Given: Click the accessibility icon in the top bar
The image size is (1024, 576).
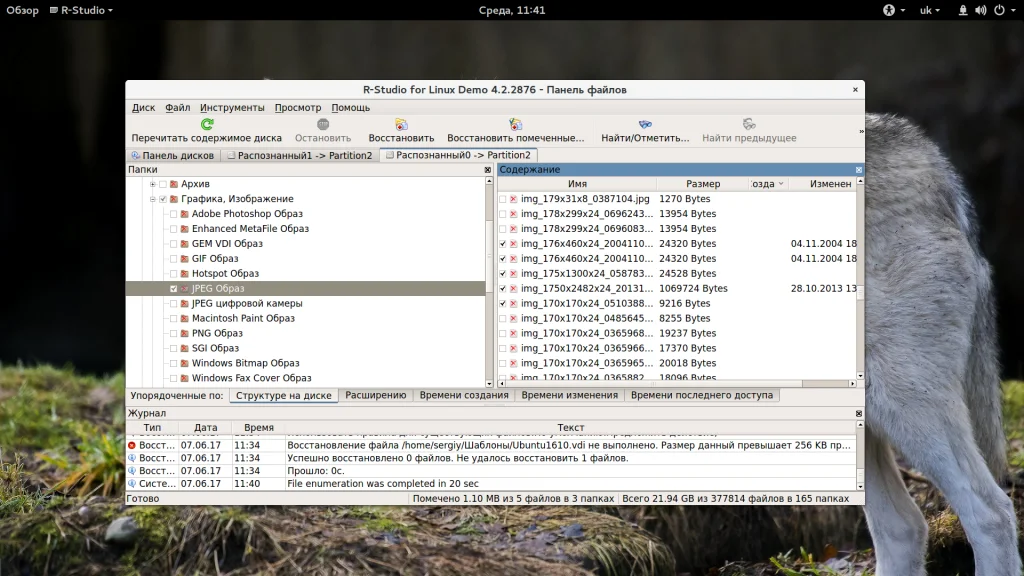Looking at the screenshot, I should [887, 10].
